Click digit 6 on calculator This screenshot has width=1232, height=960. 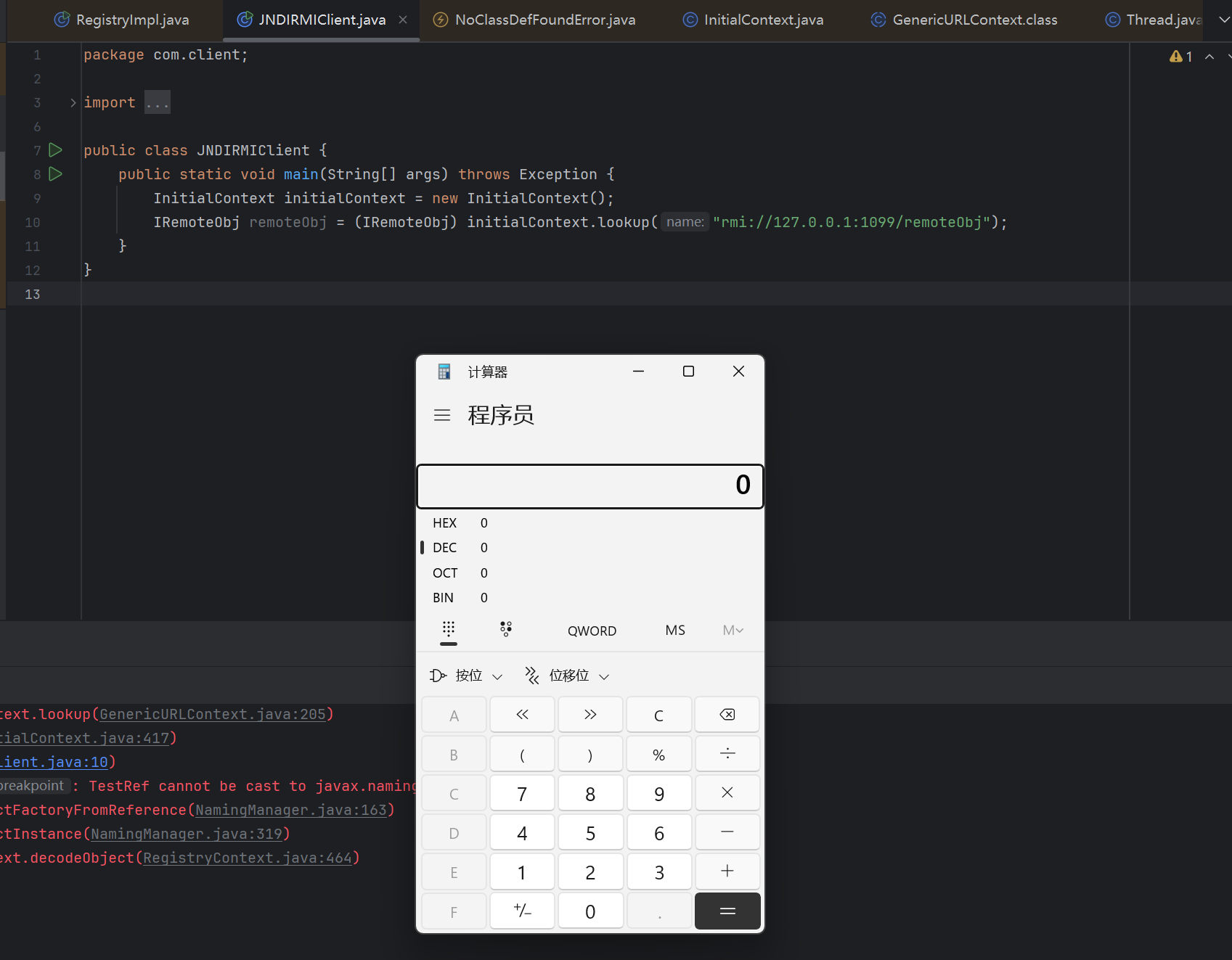(658, 832)
